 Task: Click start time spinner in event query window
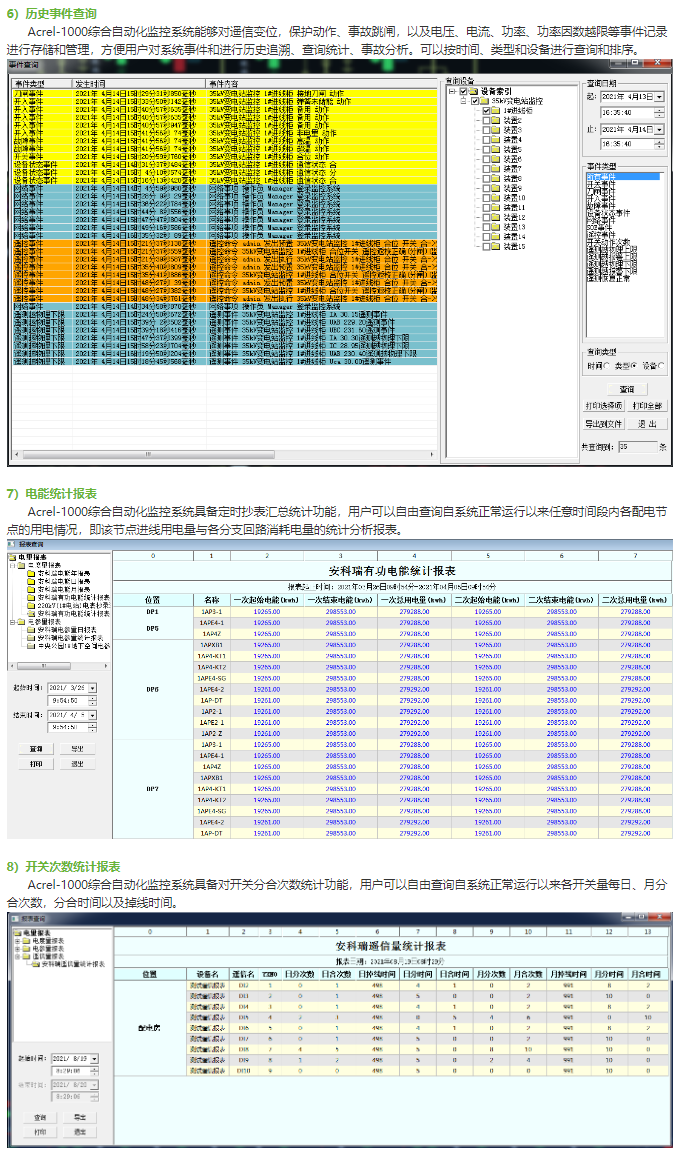click(659, 112)
